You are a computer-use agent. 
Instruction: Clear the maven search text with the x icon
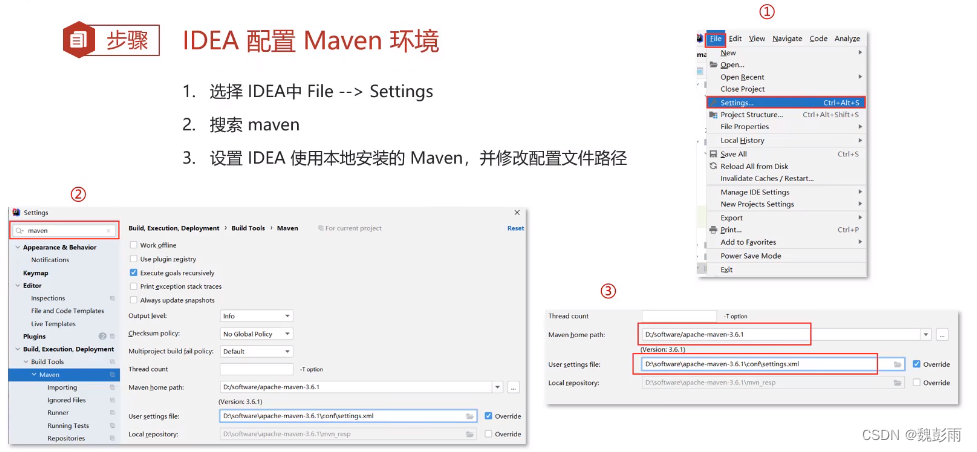click(108, 231)
